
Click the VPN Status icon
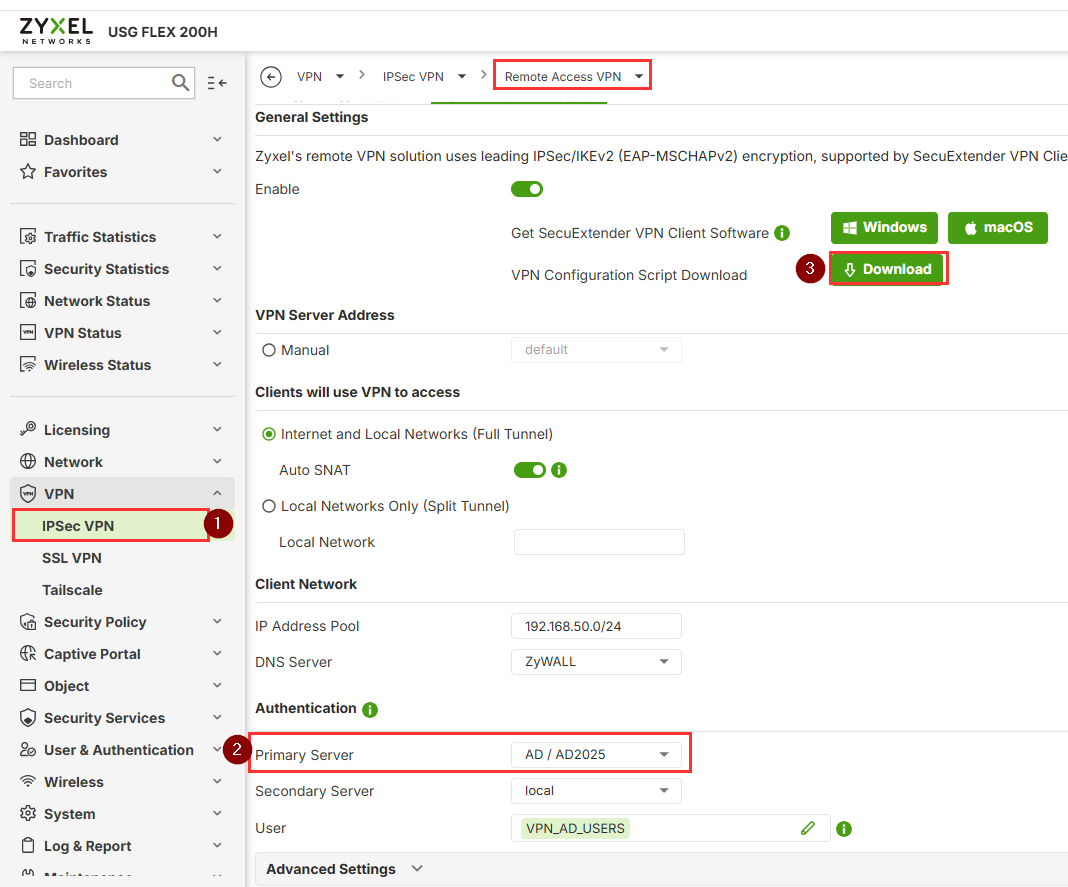pyautogui.click(x=28, y=332)
